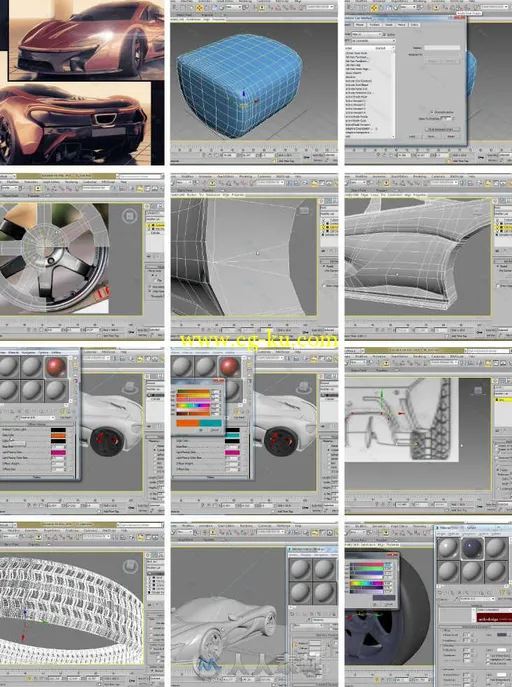Click ViewCube in the tire tread wireframe viewport

[x=130, y=566]
